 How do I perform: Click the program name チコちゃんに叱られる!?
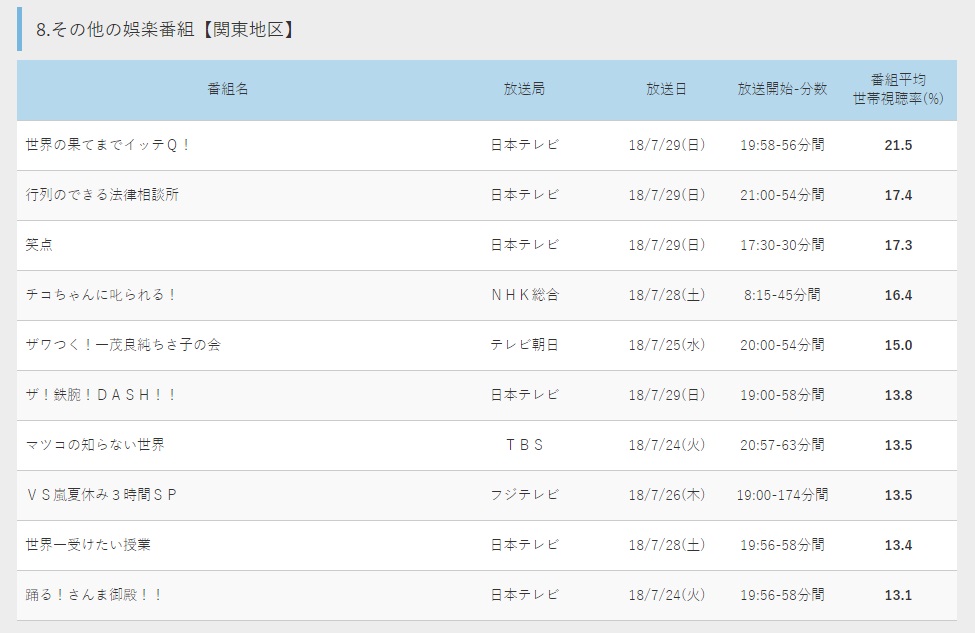click(x=101, y=295)
